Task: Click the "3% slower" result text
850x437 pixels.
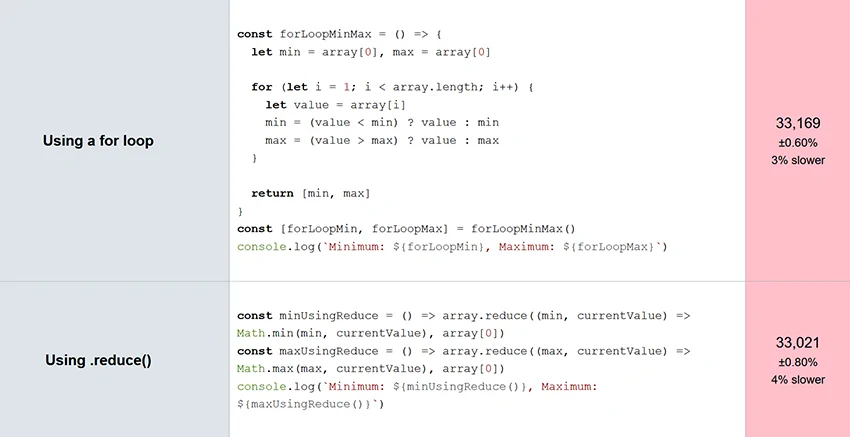Action: 798,160
